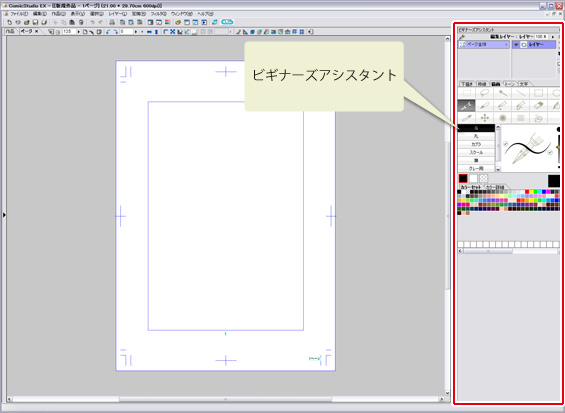This screenshot has height=413, width=565.
Task: Select the white background color swatch
Action: pyautogui.click(x=473, y=178)
